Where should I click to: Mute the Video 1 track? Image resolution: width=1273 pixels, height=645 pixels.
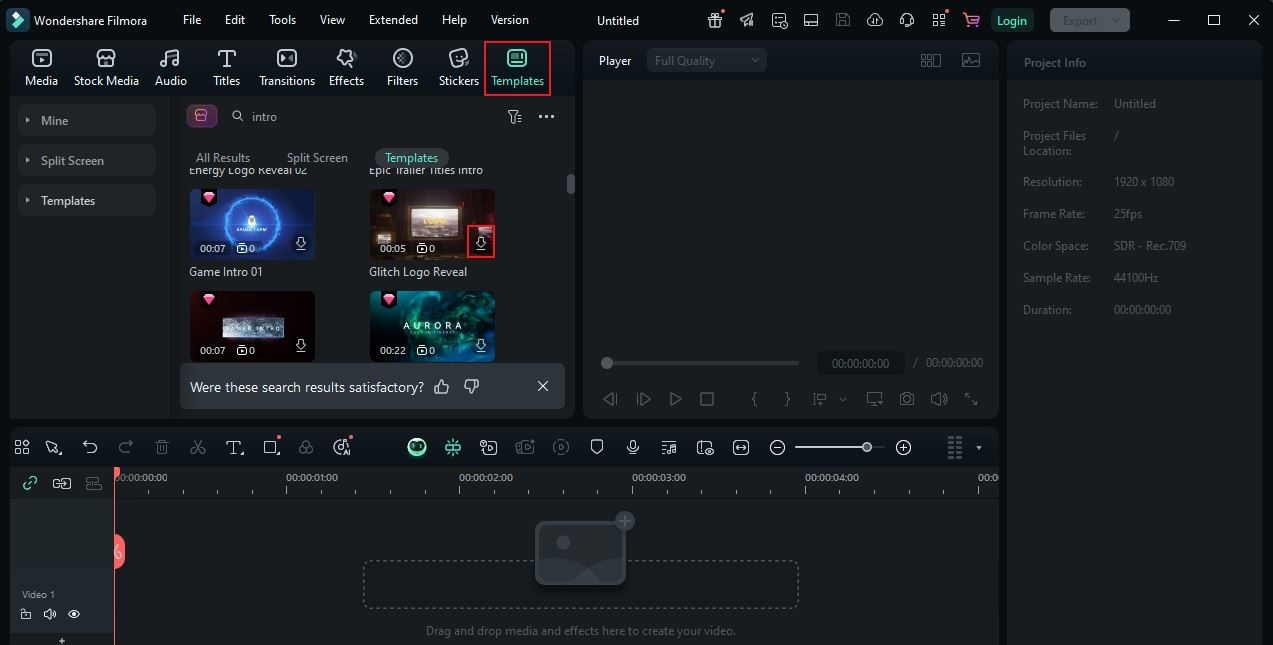tap(50, 614)
